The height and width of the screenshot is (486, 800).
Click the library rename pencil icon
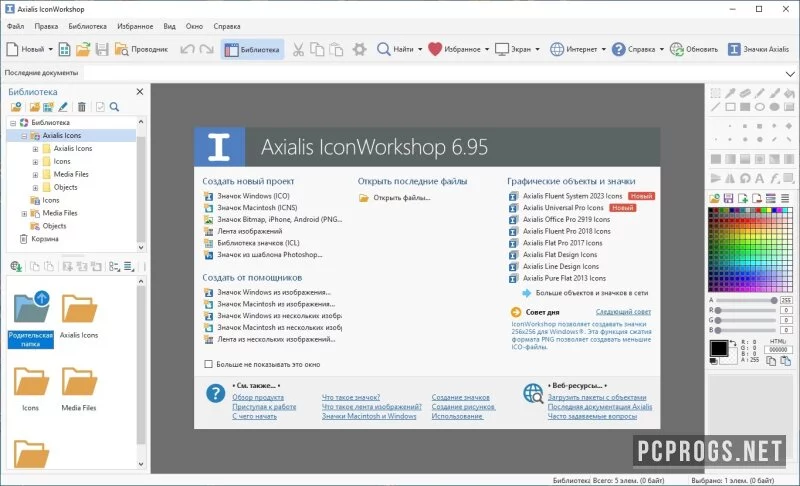(x=63, y=107)
